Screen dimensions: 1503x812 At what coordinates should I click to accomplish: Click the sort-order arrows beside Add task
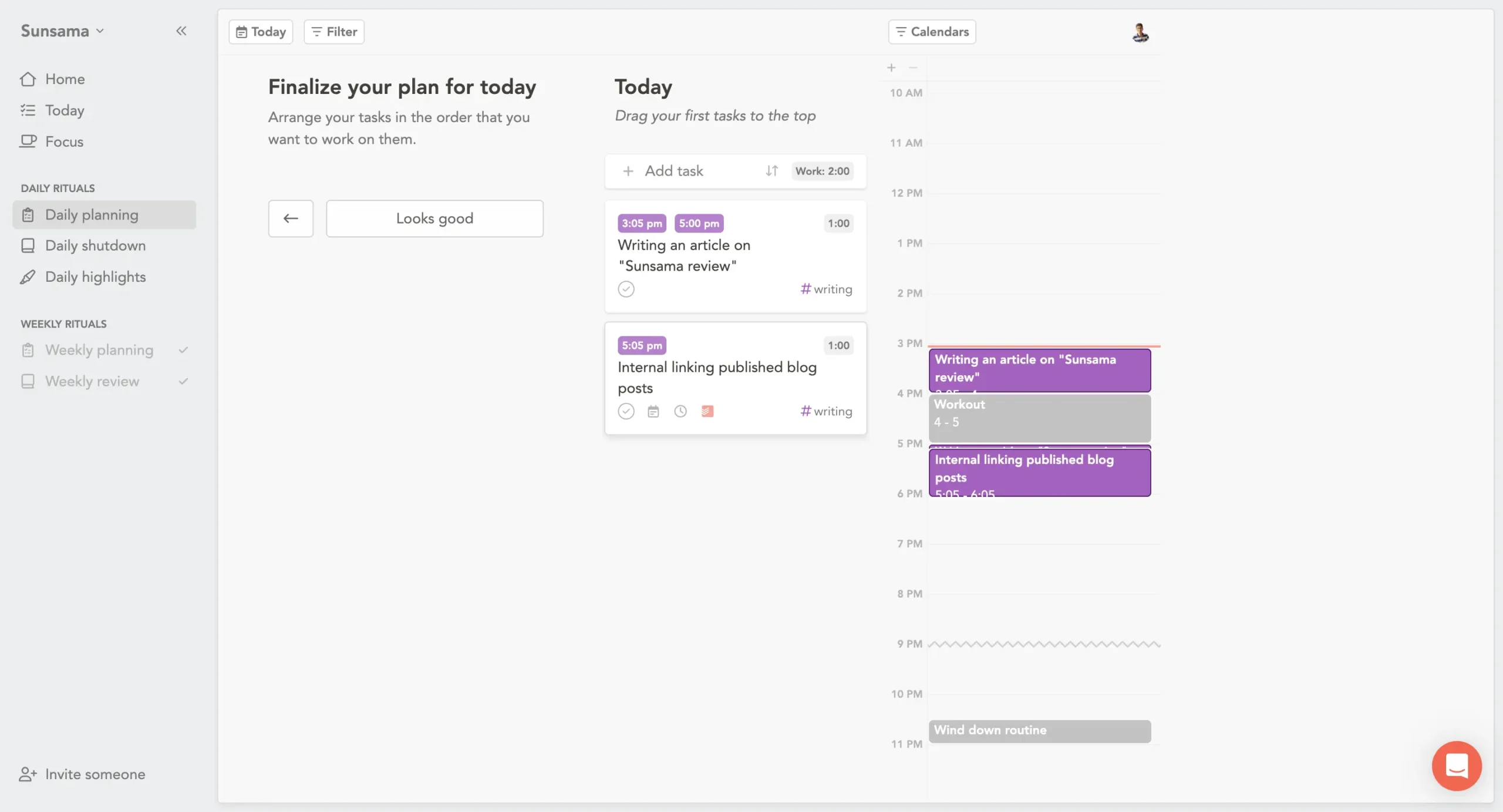click(771, 171)
